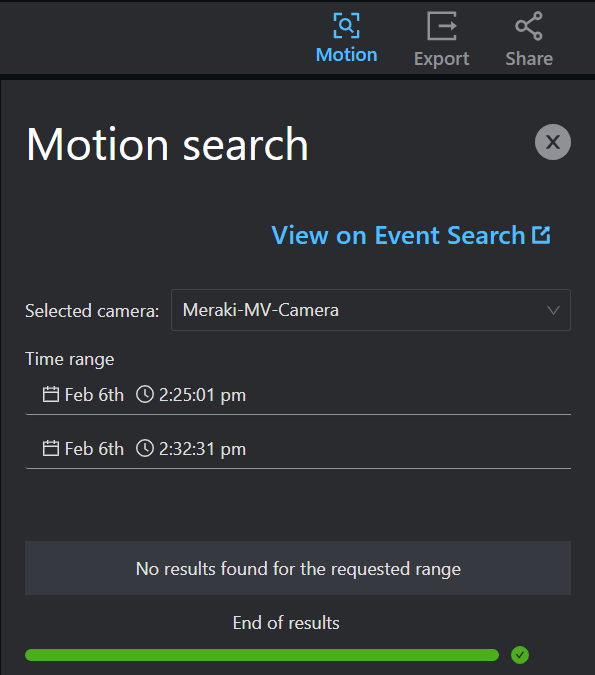The image size is (595, 675).
Task: Click the Motion search icon
Action: pos(347,25)
